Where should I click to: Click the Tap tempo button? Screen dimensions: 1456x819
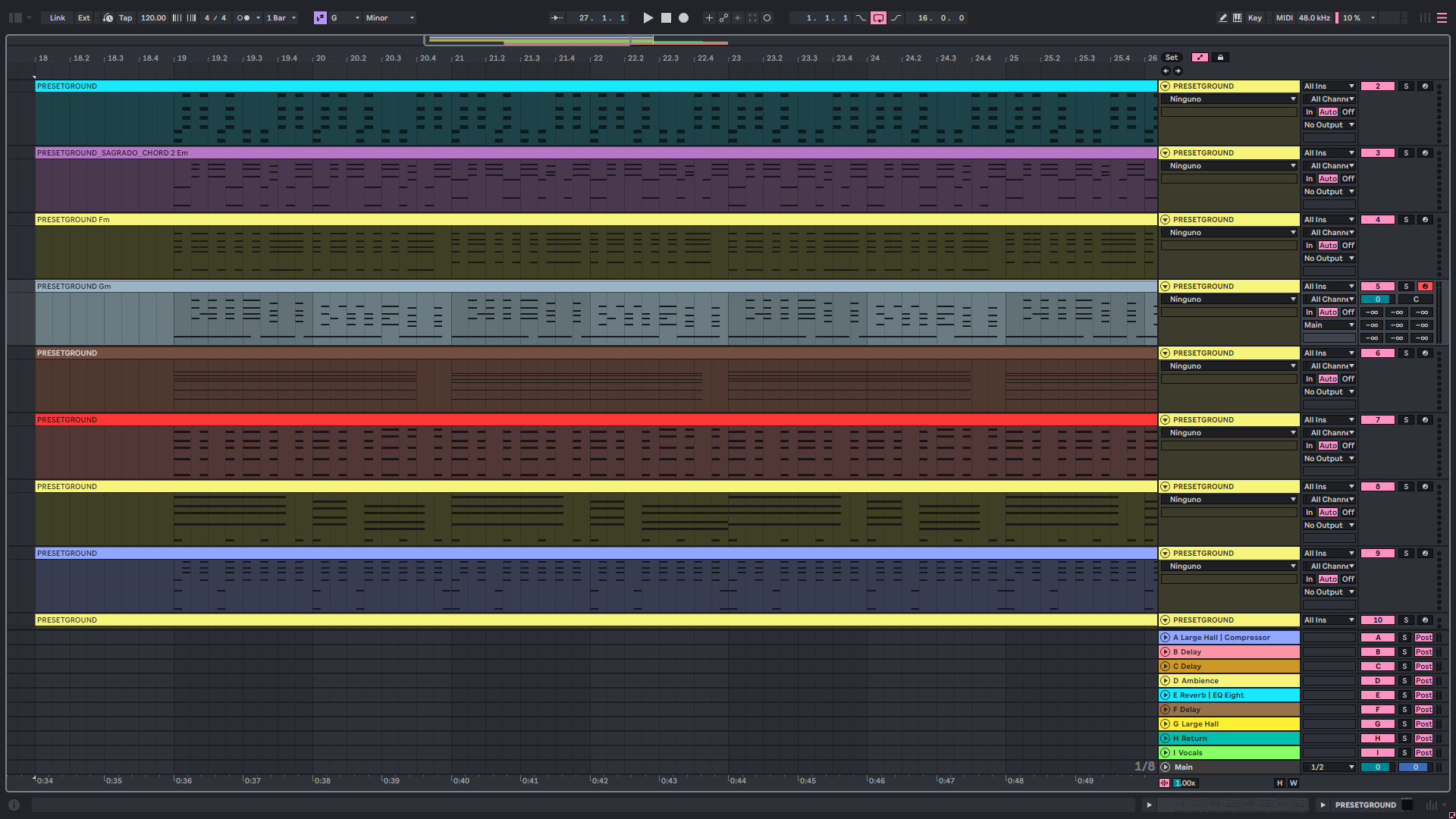[125, 17]
